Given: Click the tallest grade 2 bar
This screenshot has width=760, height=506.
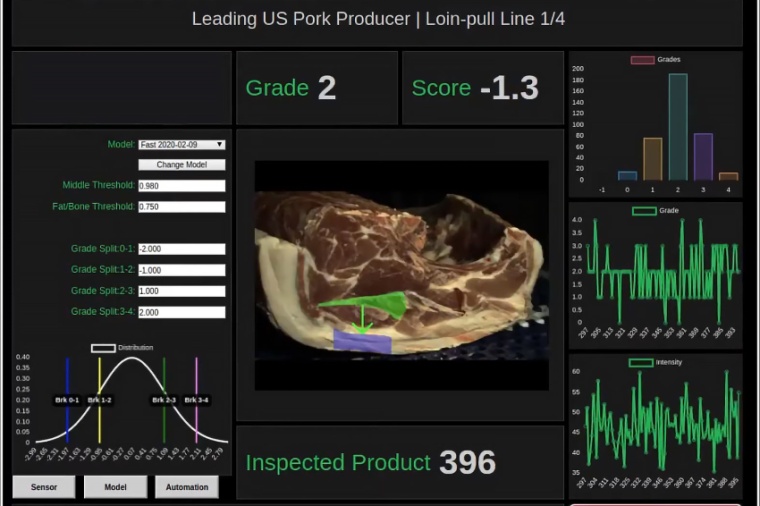Looking at the screenshot, I should (678, 126).
